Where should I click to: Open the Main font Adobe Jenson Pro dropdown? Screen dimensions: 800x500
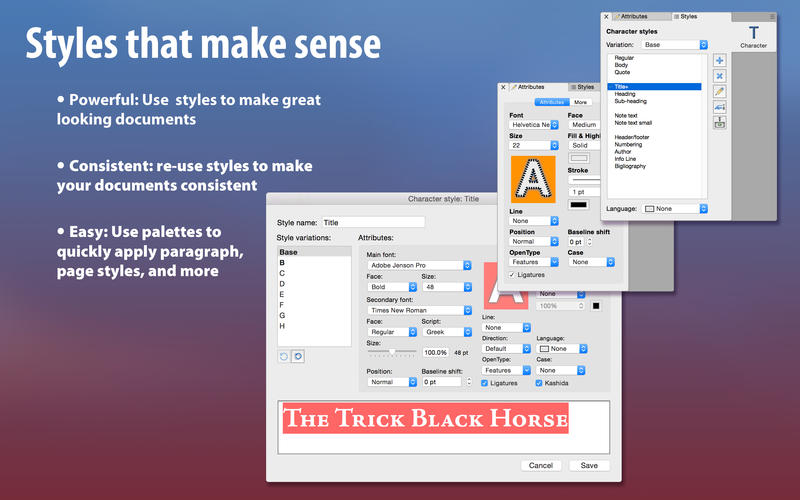(419, 265)
